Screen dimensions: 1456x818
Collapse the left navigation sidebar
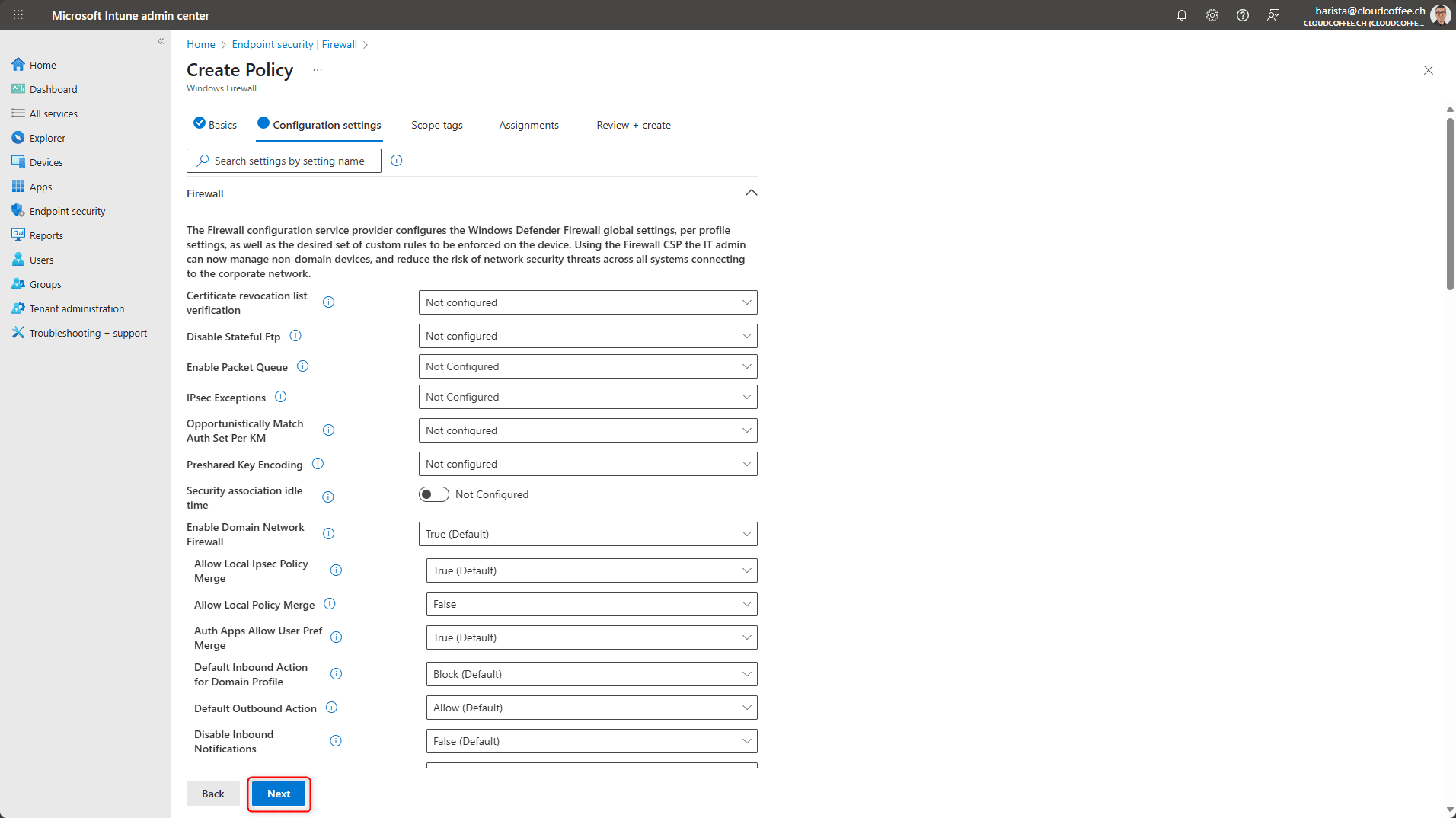(x=161, y=41)
